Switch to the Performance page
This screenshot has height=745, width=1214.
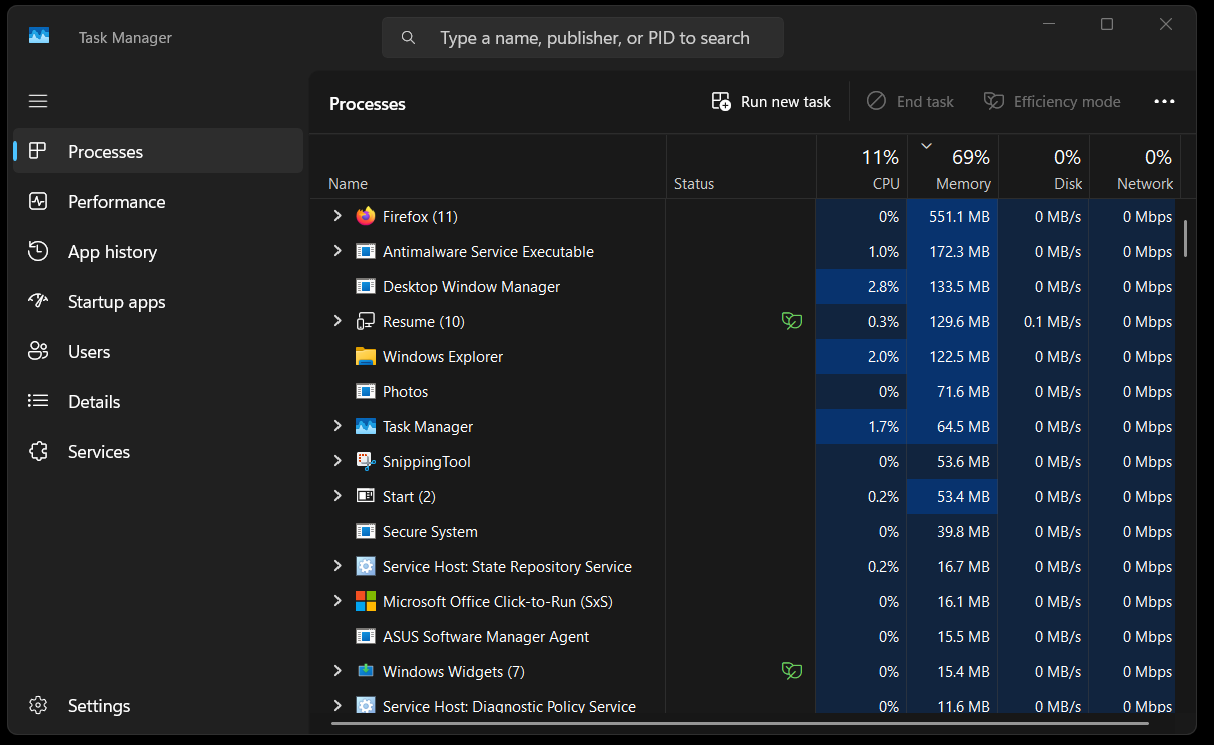[116, 202]
